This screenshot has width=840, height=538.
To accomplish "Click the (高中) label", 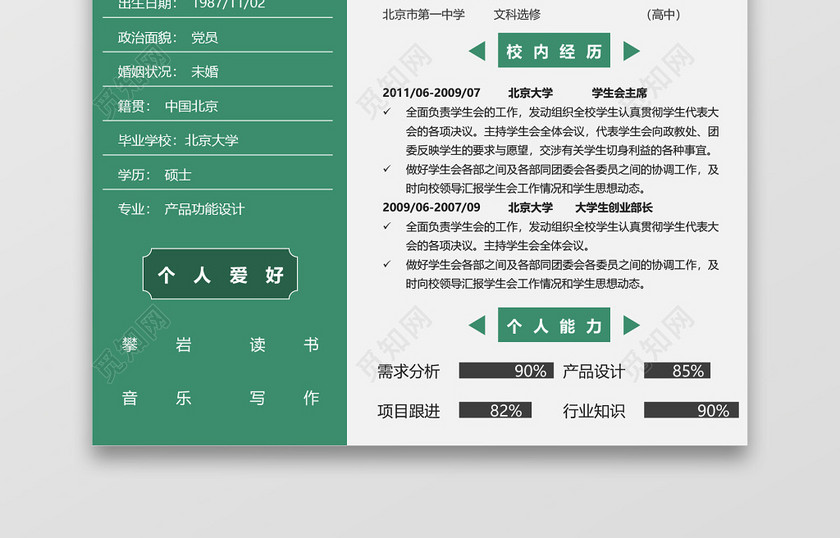I will coord(663,15).
